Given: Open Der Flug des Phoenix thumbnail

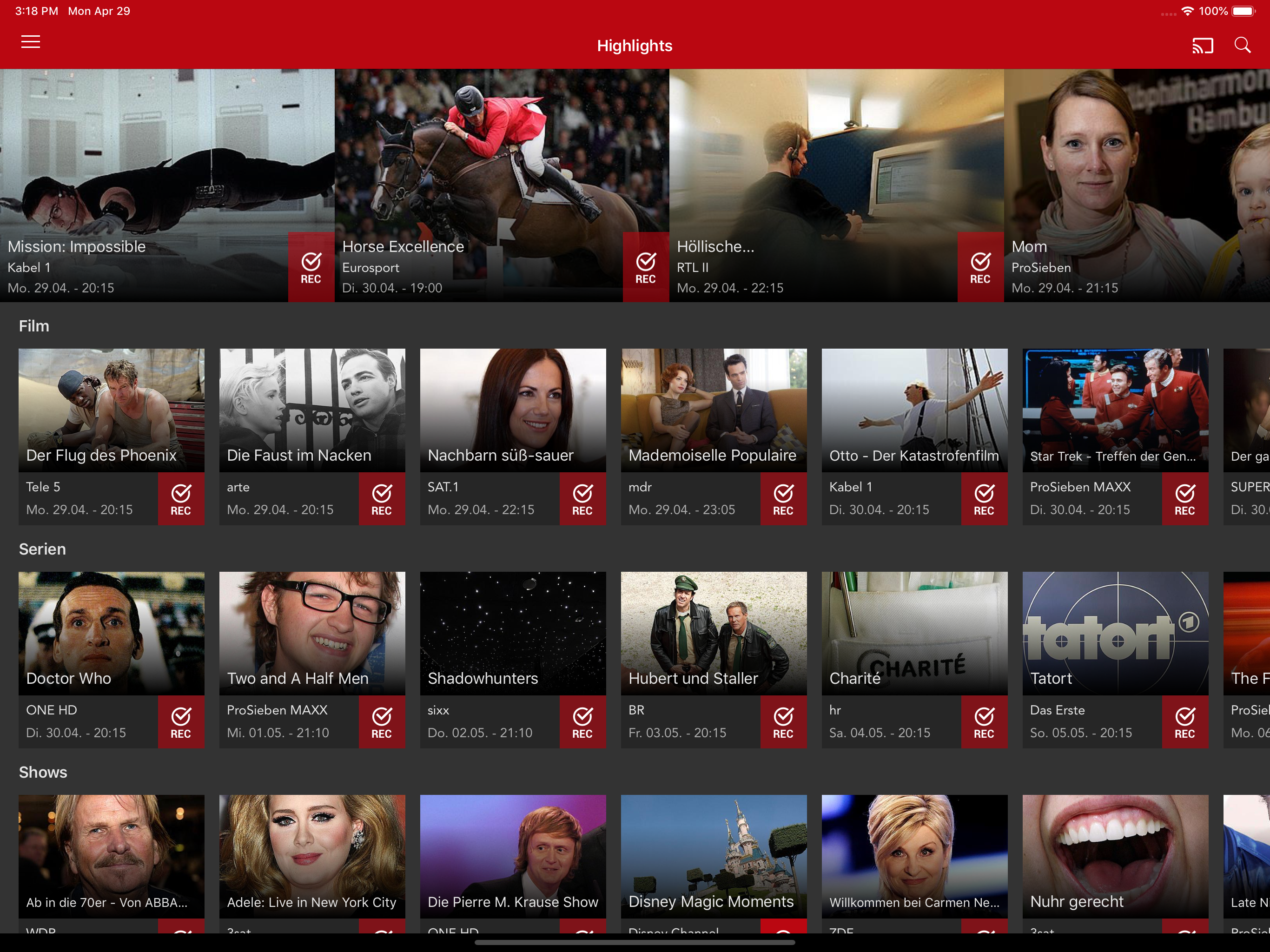Looking at the screenshot, I should pyautogui.click(x=112, y=410).
